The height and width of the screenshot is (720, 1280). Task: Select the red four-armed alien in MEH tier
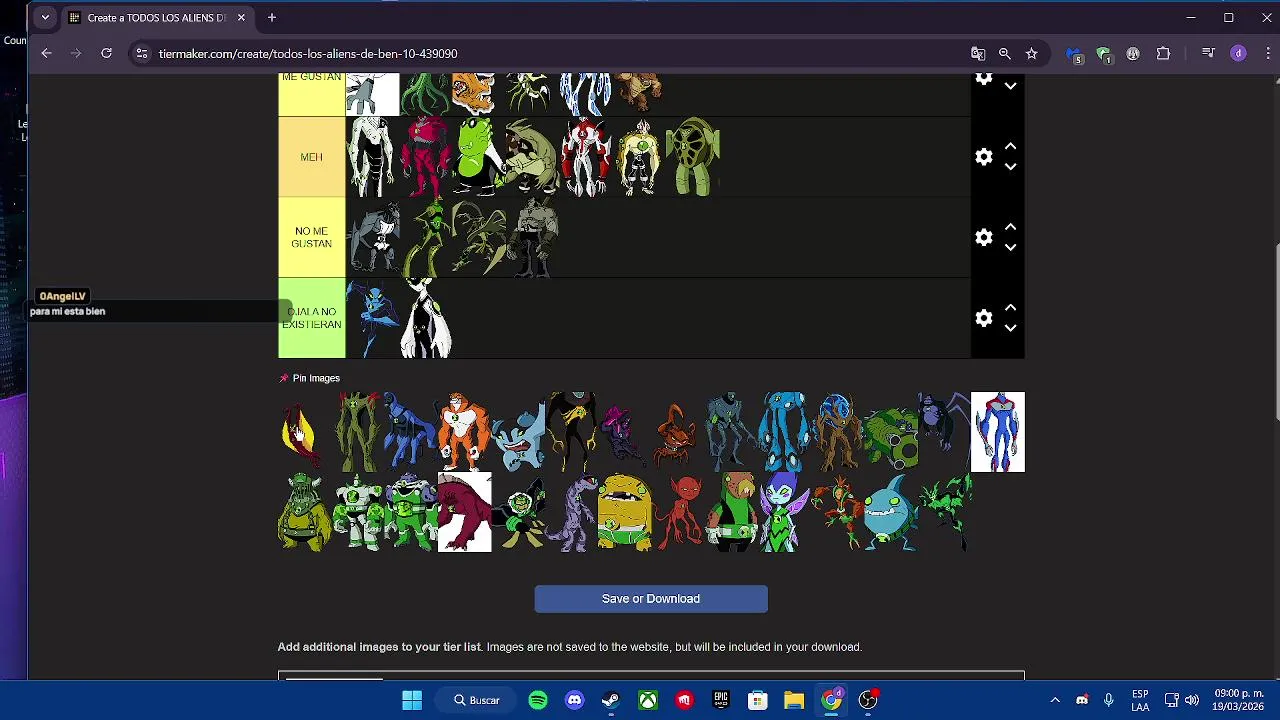(x=426, y=157)
